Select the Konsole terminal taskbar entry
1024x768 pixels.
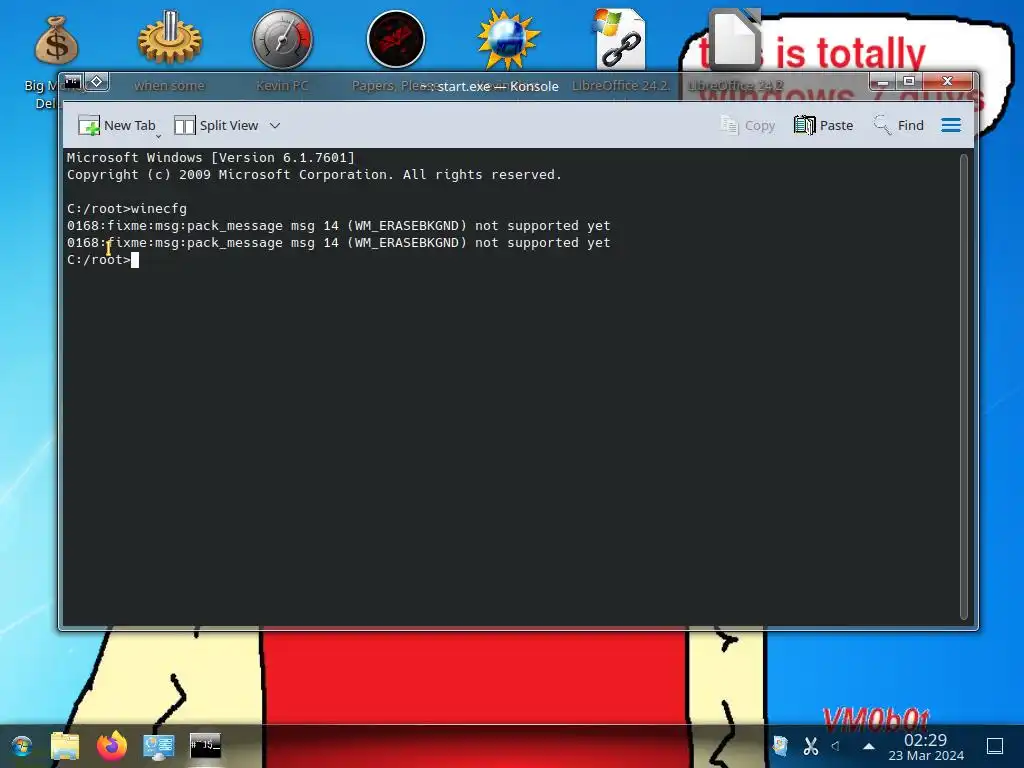tap(205, 746)
